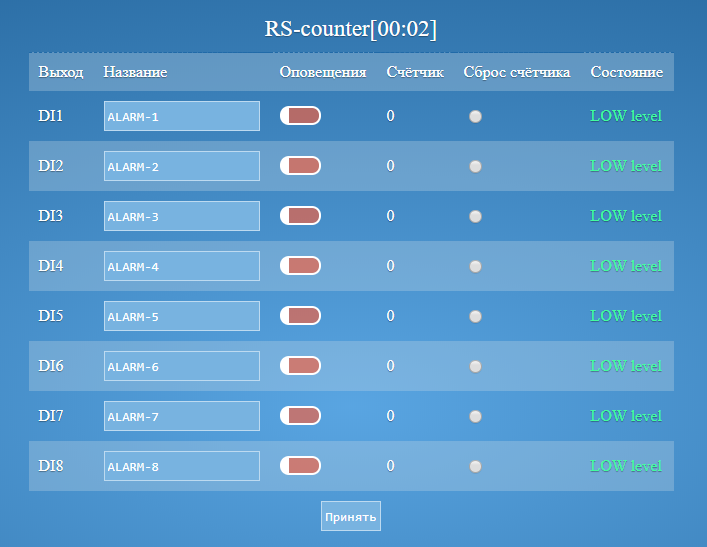Flip the DI8 notification switch
707x547 pixels.
coord(300,466)
